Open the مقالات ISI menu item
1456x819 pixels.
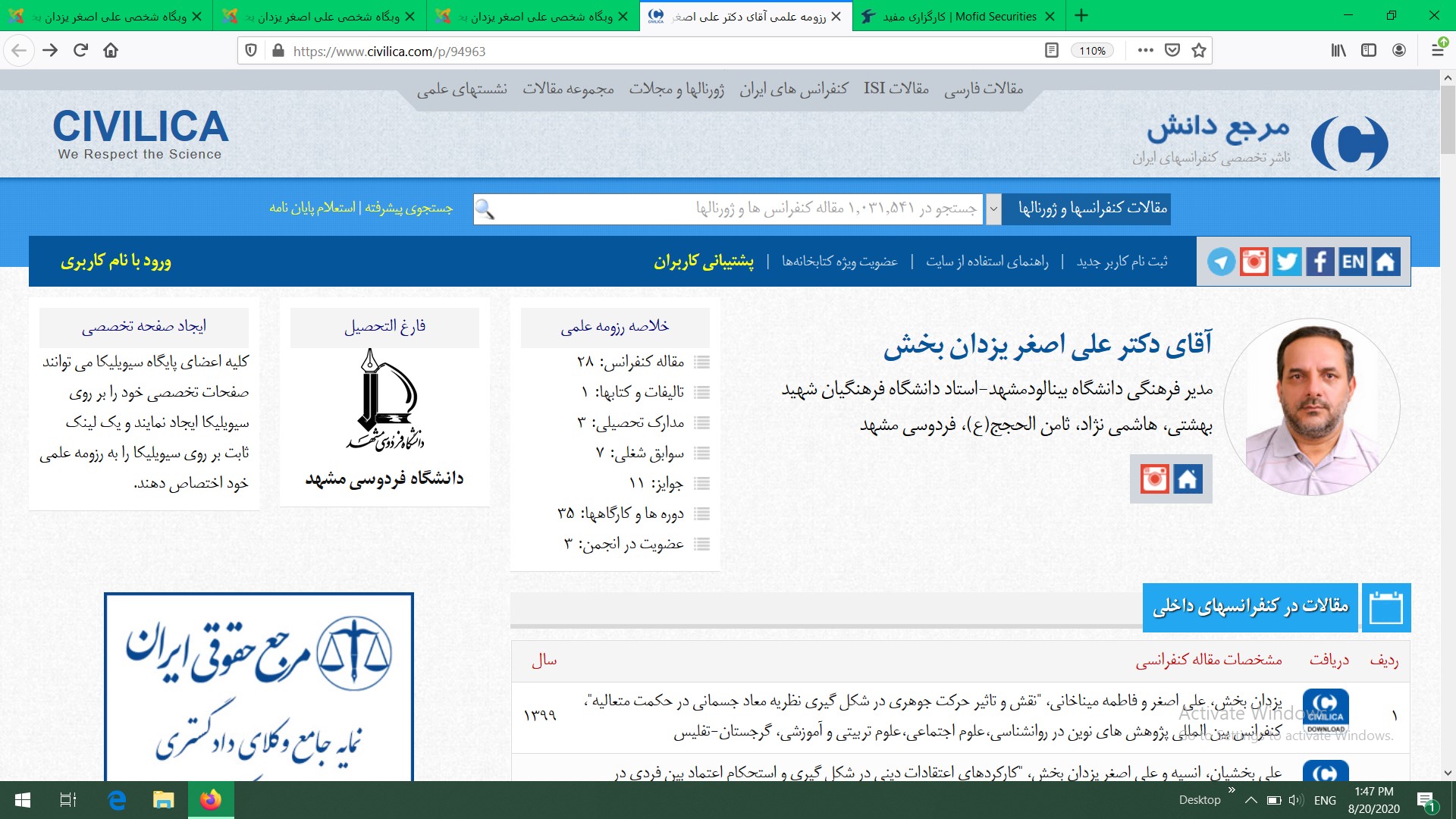896,89
